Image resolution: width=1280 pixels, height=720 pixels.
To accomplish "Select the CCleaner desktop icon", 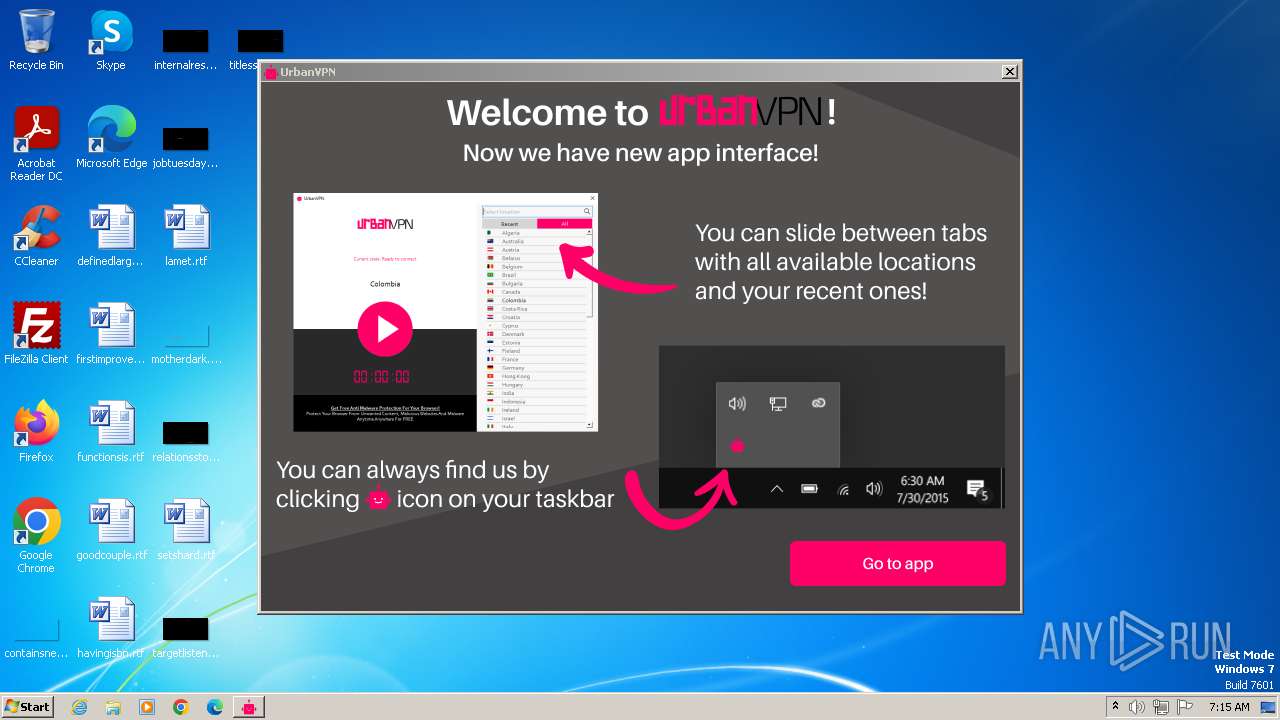I will (36, 236).
